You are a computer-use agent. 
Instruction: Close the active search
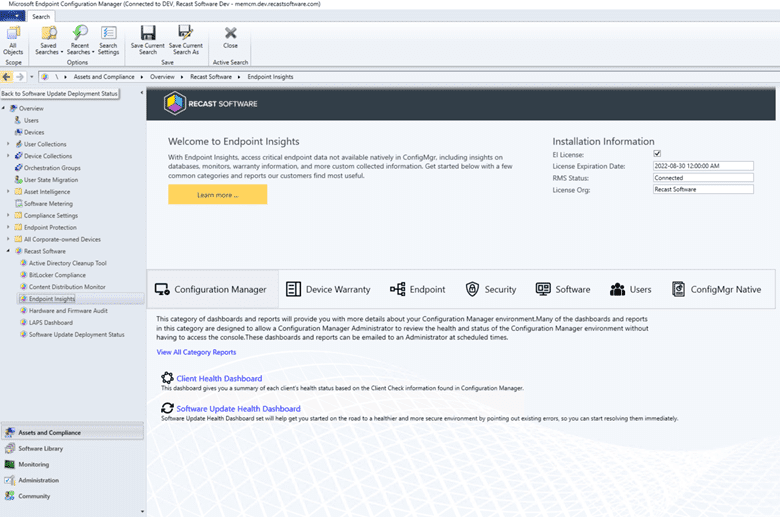pyautogui.click(x=231, y=38)
